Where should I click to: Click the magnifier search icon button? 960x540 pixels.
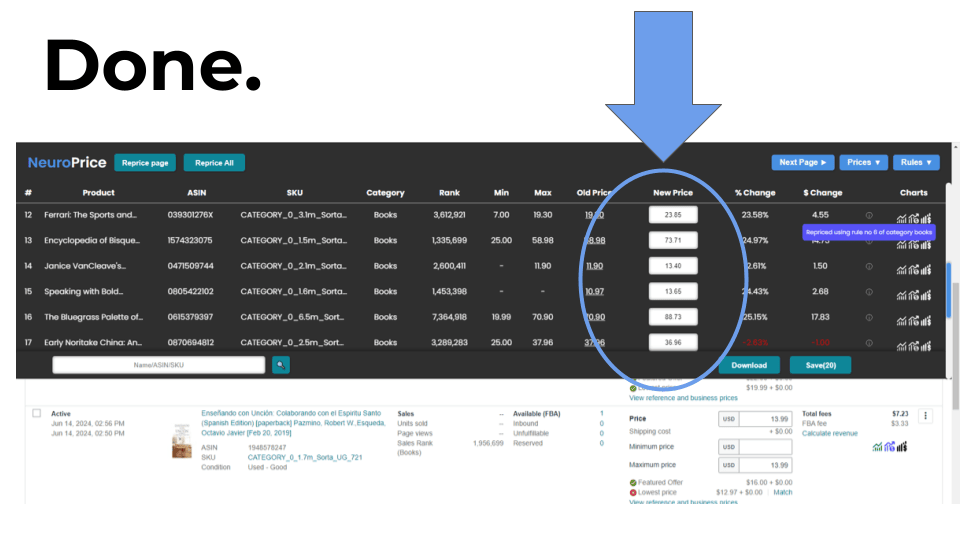pyautogui.click(x=280, y=365)
